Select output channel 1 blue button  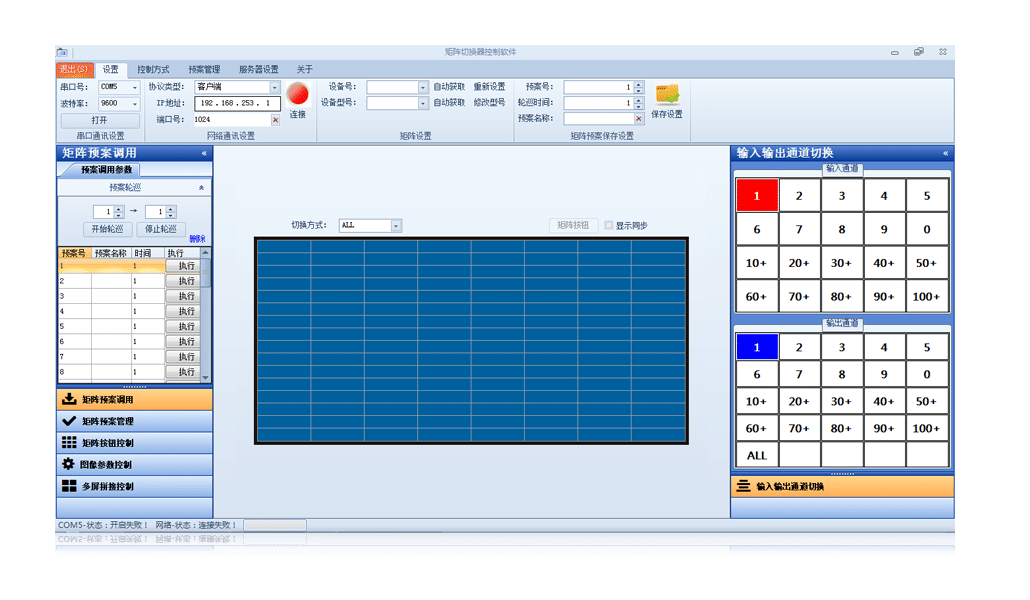coord(757,347)
